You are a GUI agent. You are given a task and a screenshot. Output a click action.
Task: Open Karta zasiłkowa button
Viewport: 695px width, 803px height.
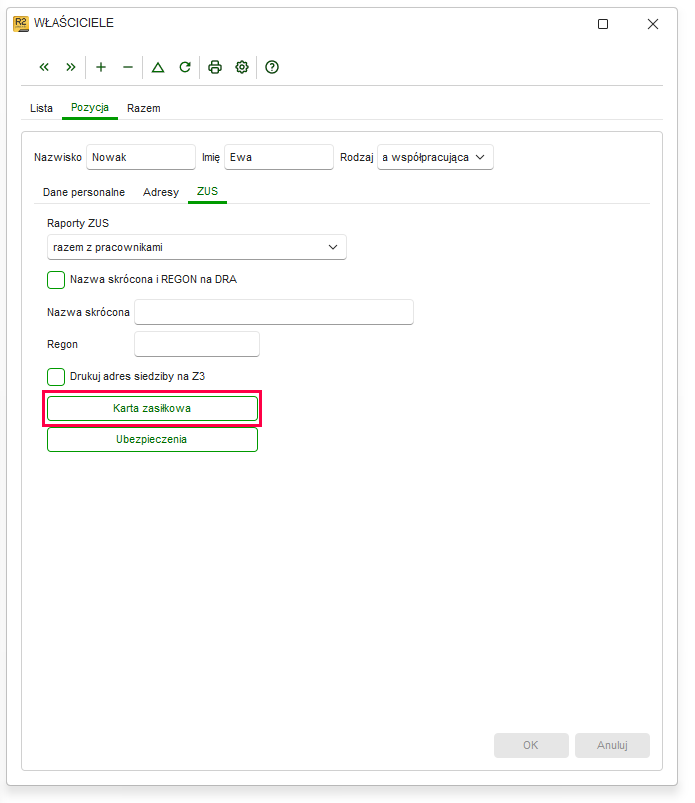point(152,408)
